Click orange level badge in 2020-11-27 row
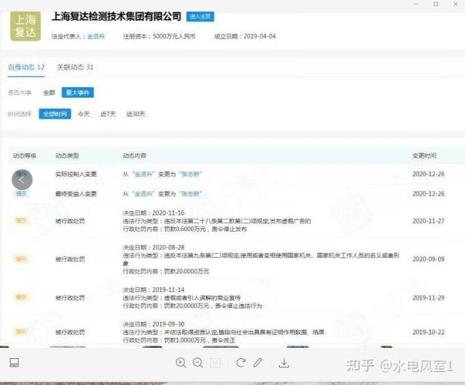 [21, 221]
